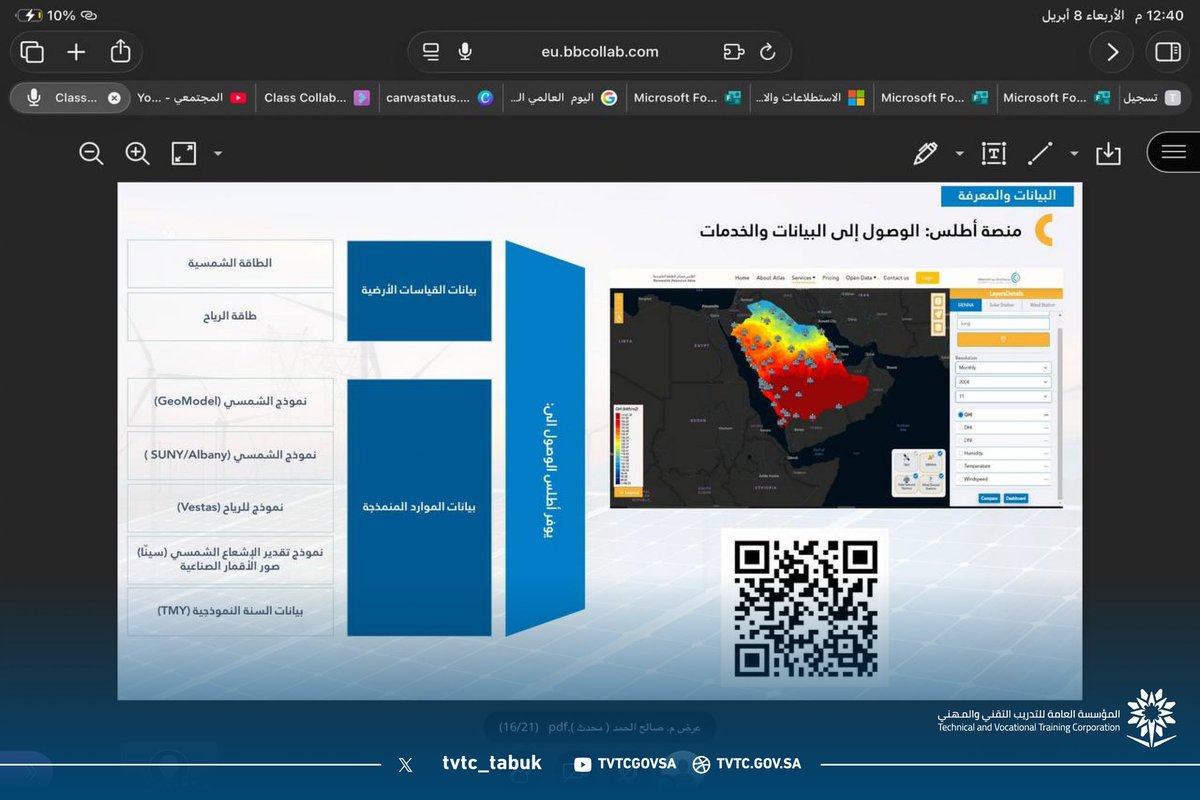Image resolution: width=1200 pixels, height=800 pixels.
Task: Tap the microphone icon in address bar
Action: pyautogui.click(x=465, y=52)
